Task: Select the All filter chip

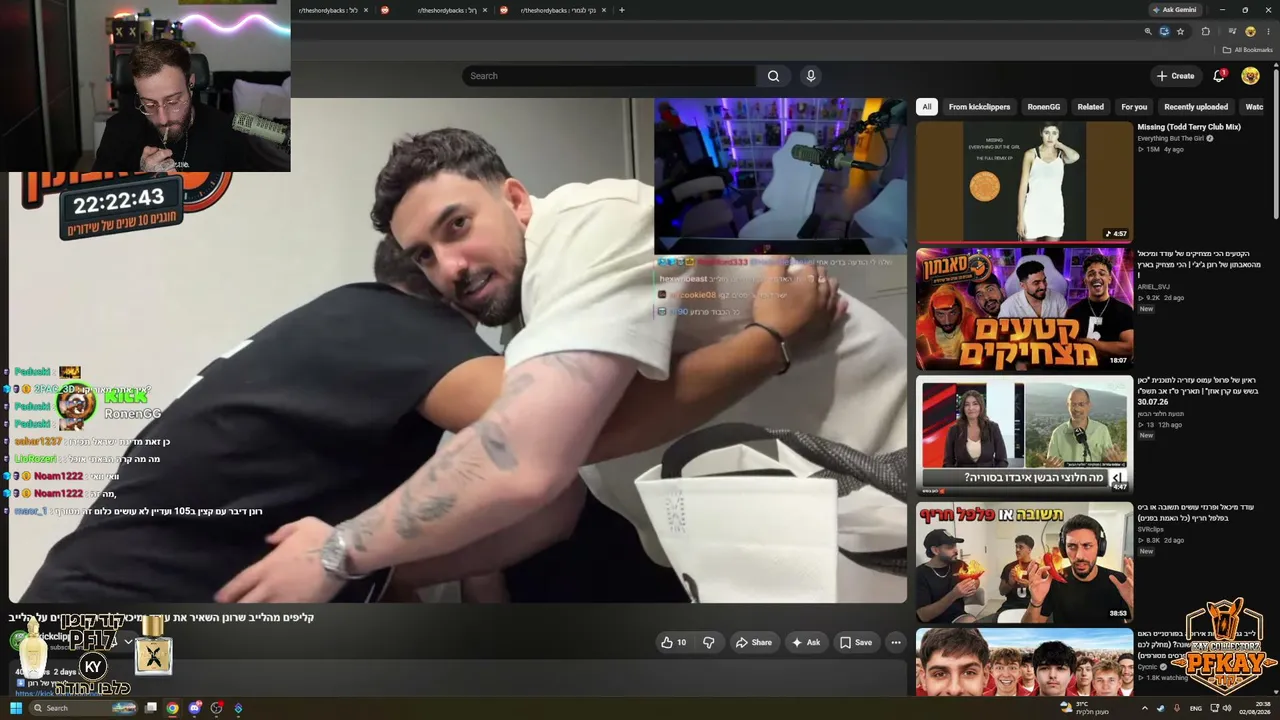Action: 927,107
